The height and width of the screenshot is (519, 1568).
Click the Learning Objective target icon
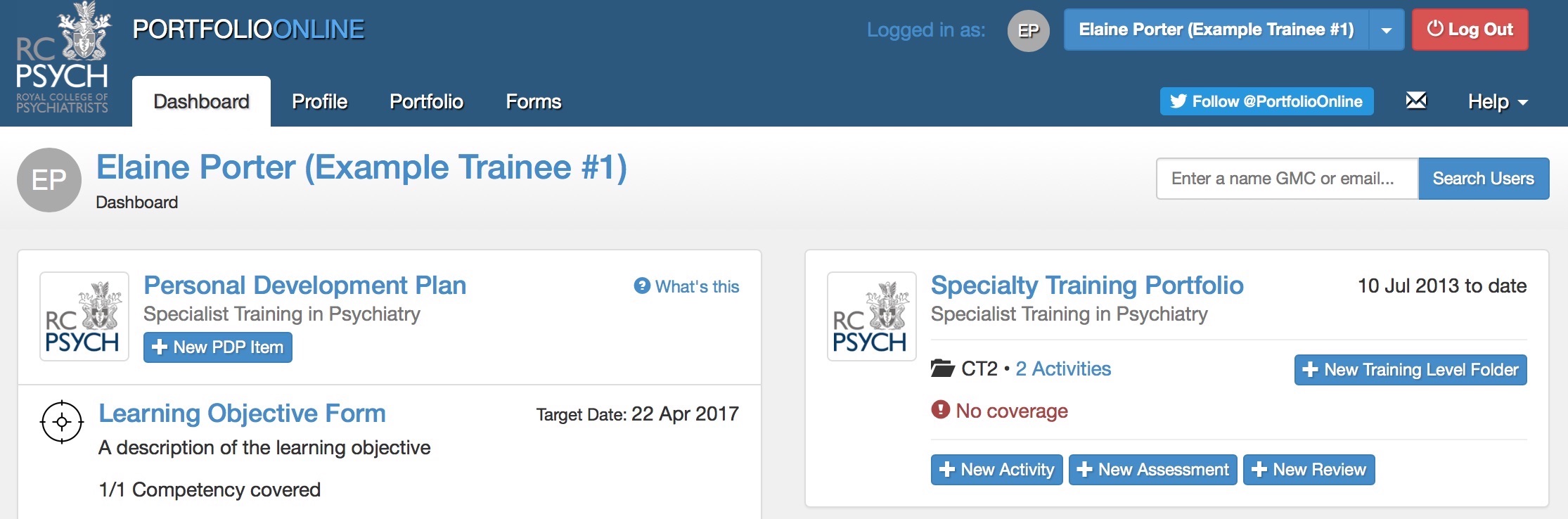(x=62, y=422)
